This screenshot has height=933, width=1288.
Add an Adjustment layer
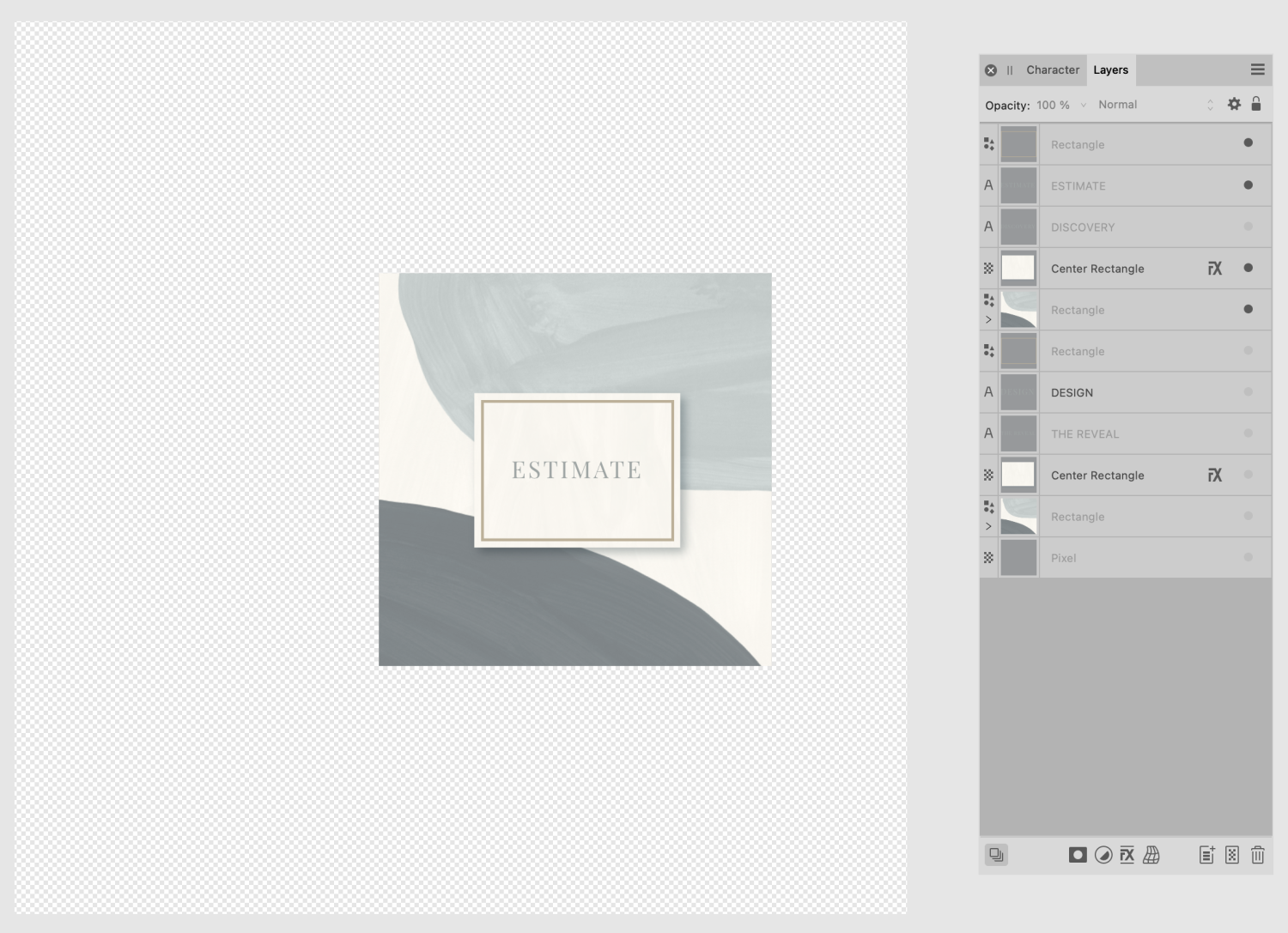[x=1103, y=855]
